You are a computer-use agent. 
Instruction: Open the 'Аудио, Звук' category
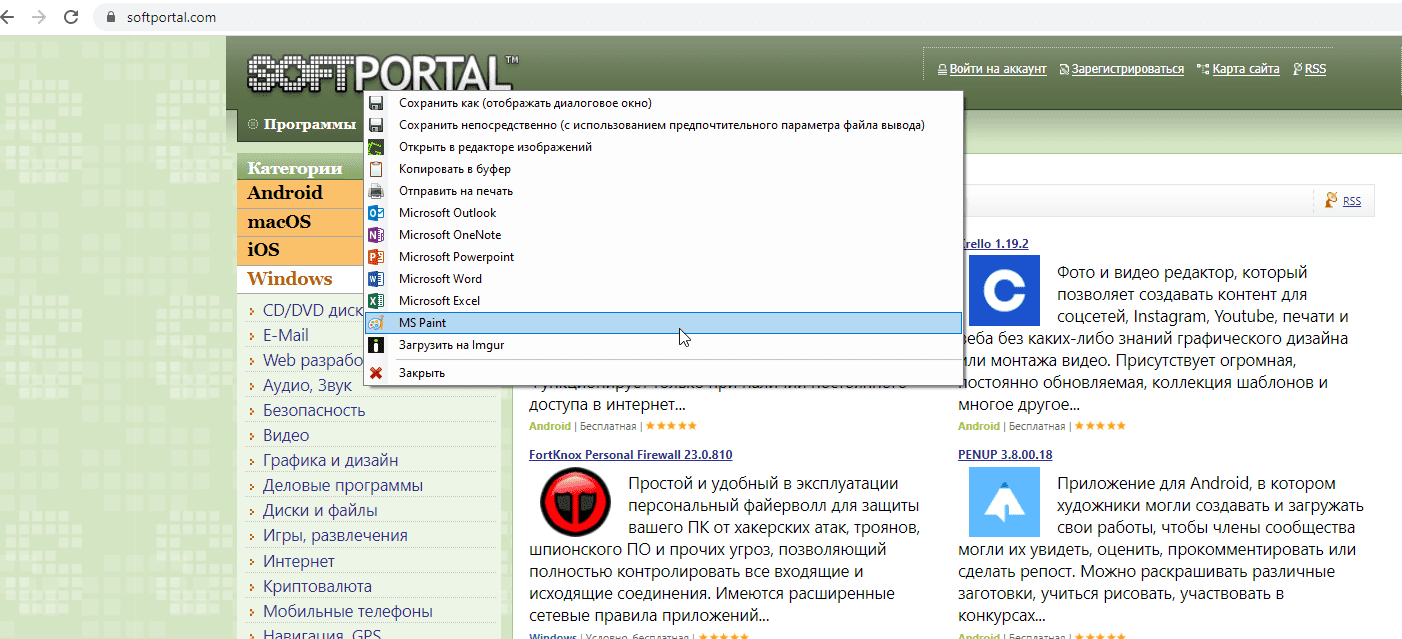pos(307,385)
